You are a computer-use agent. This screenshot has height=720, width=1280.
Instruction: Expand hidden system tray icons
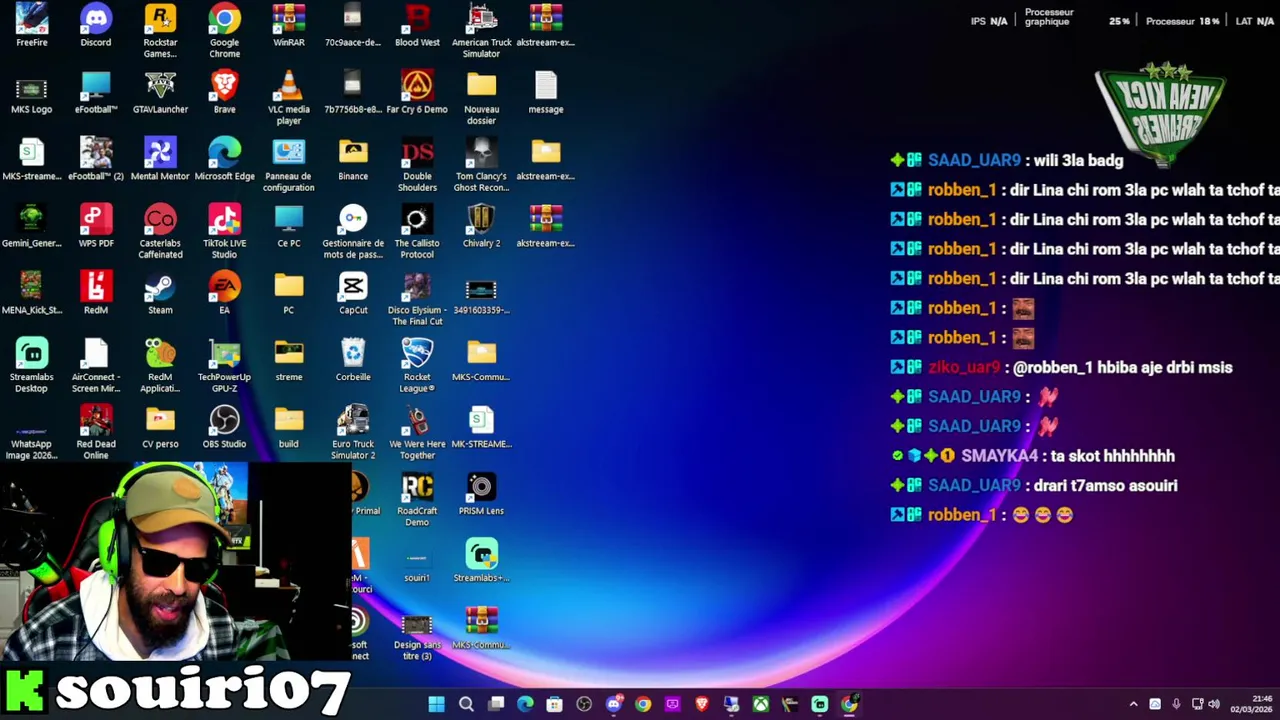tap(1133, 704)
